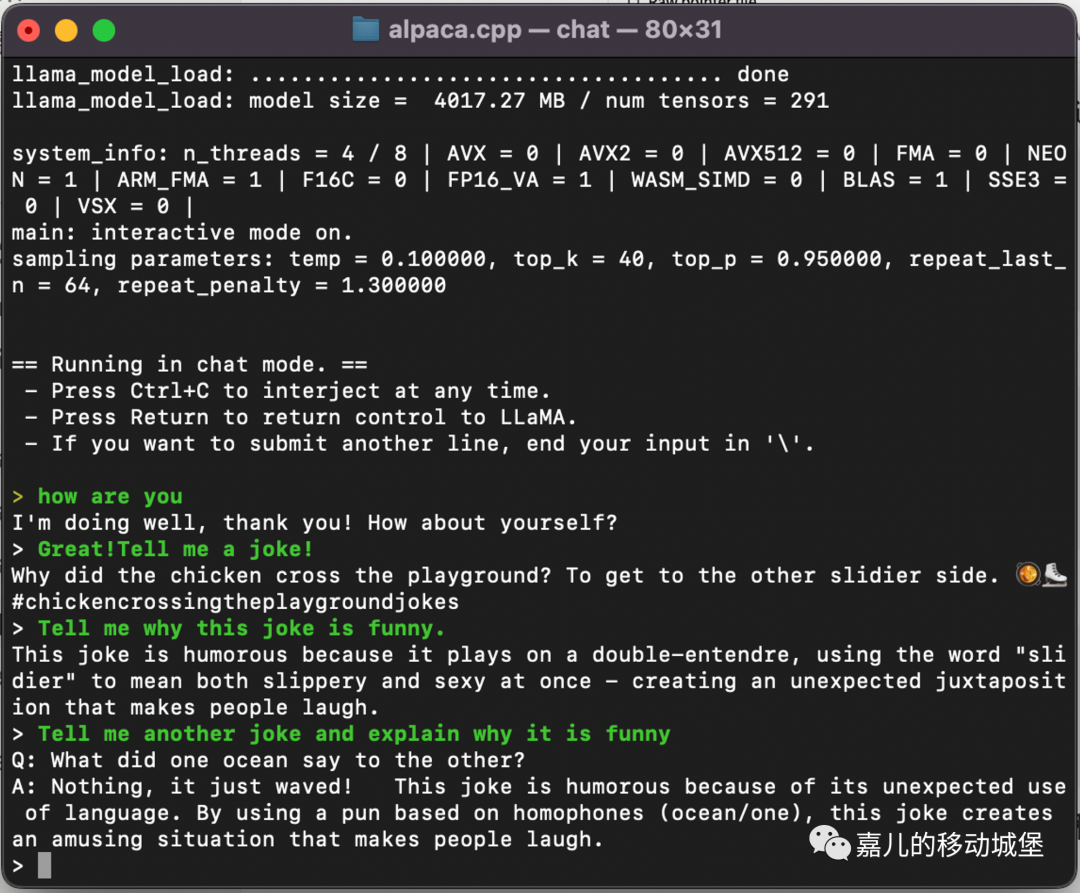Click the red close window button

click(28, 30)
